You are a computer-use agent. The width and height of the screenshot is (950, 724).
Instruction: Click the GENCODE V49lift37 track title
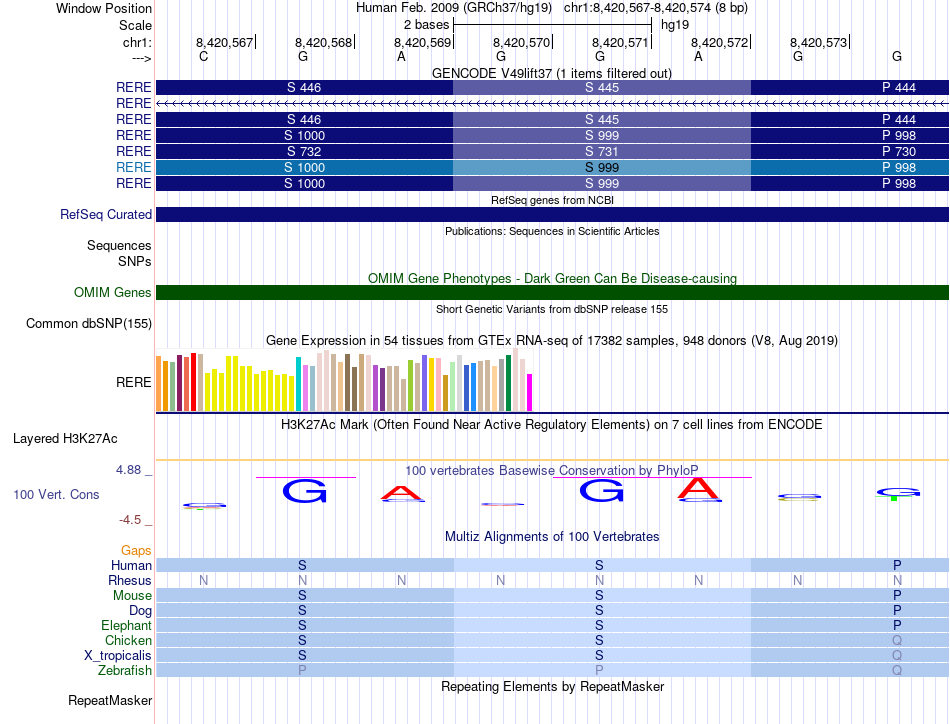(x=552, y=73)
